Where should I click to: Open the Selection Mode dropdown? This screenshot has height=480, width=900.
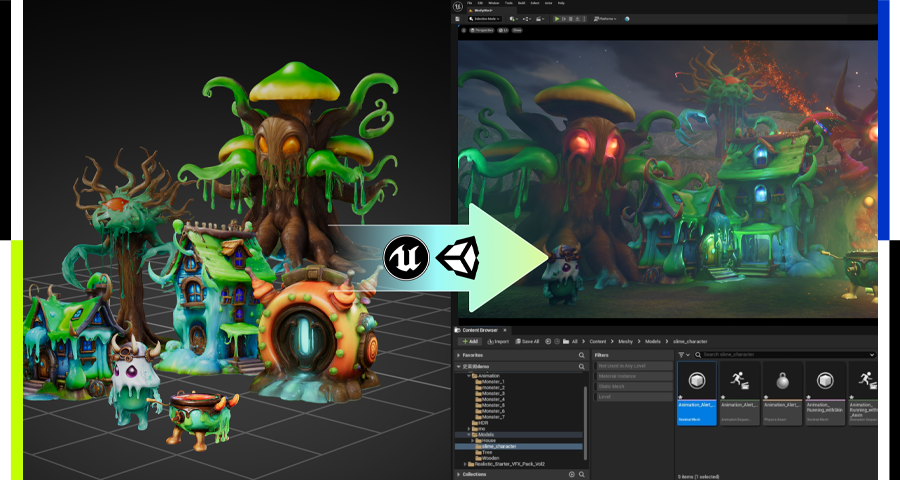click(x=487, y=18)
